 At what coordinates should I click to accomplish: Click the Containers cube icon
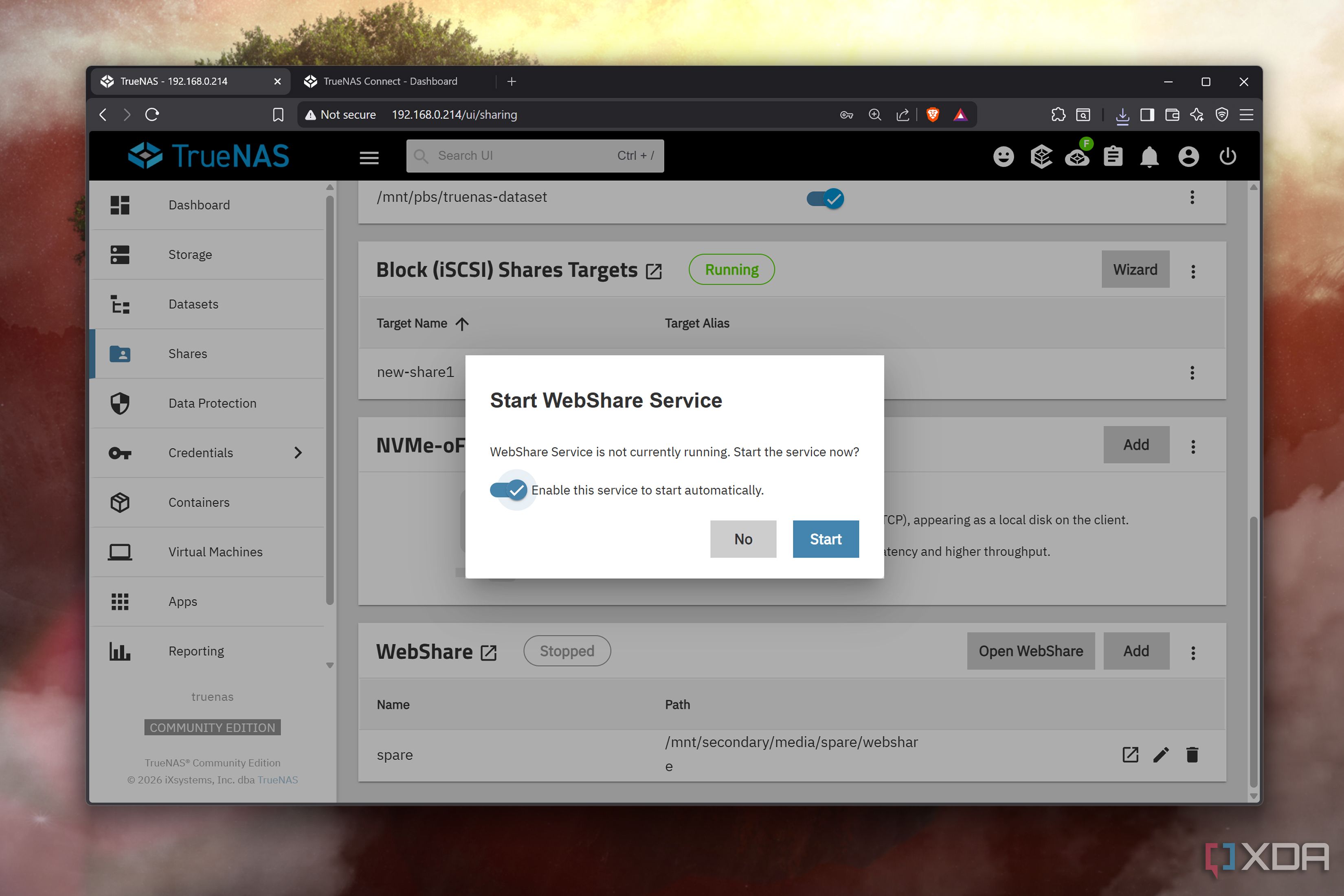(x=120, y=502)
